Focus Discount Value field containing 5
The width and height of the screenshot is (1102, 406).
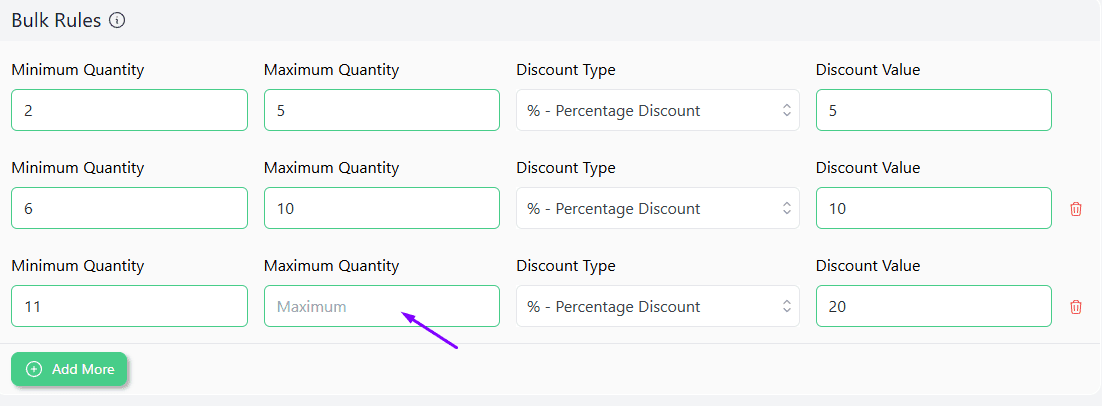pos(934,110)
